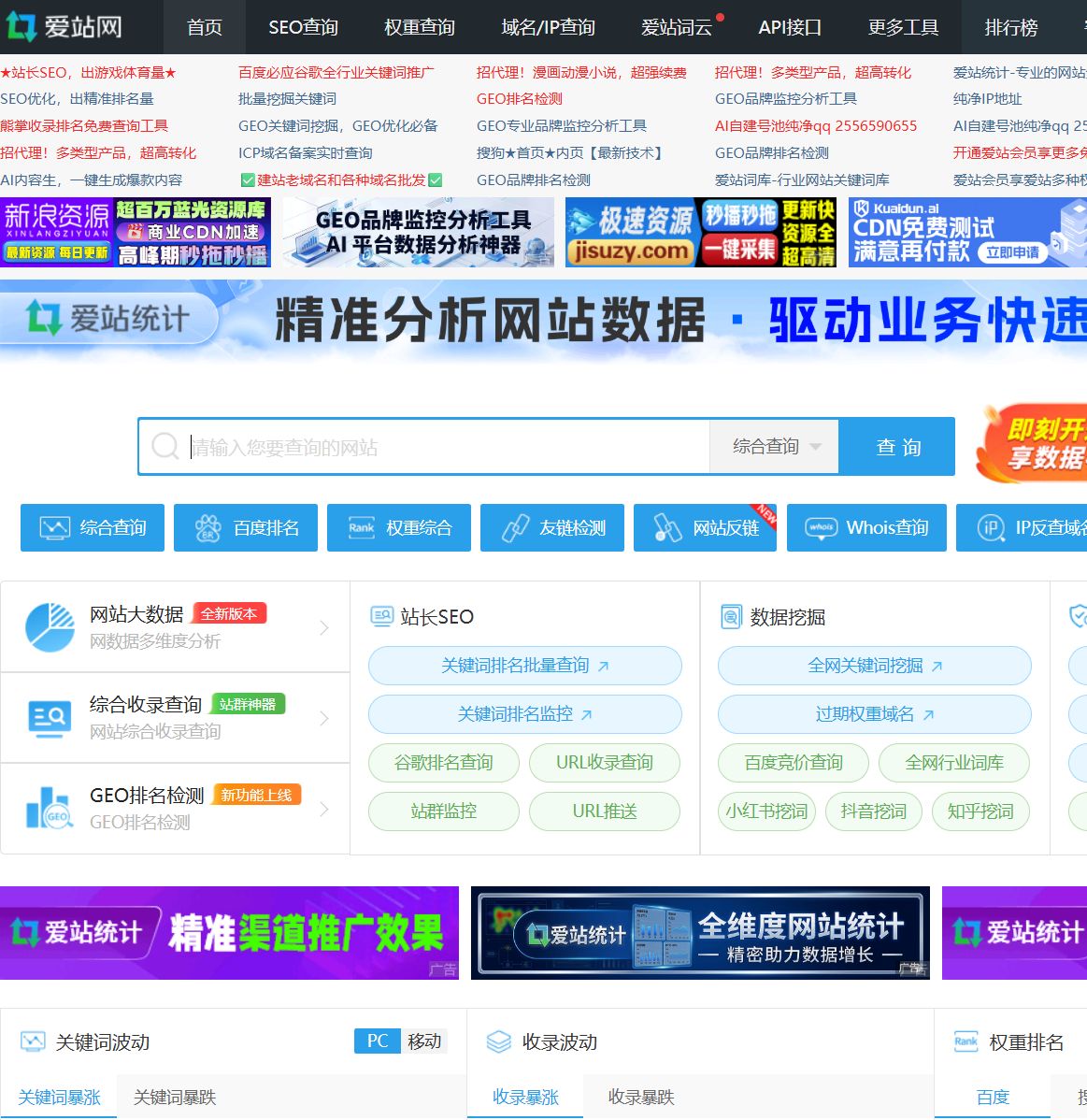The width and height of the screenshot is (1087, 1120).
Task: Click the search magnifier icon in query box
Action: point(165,447)
